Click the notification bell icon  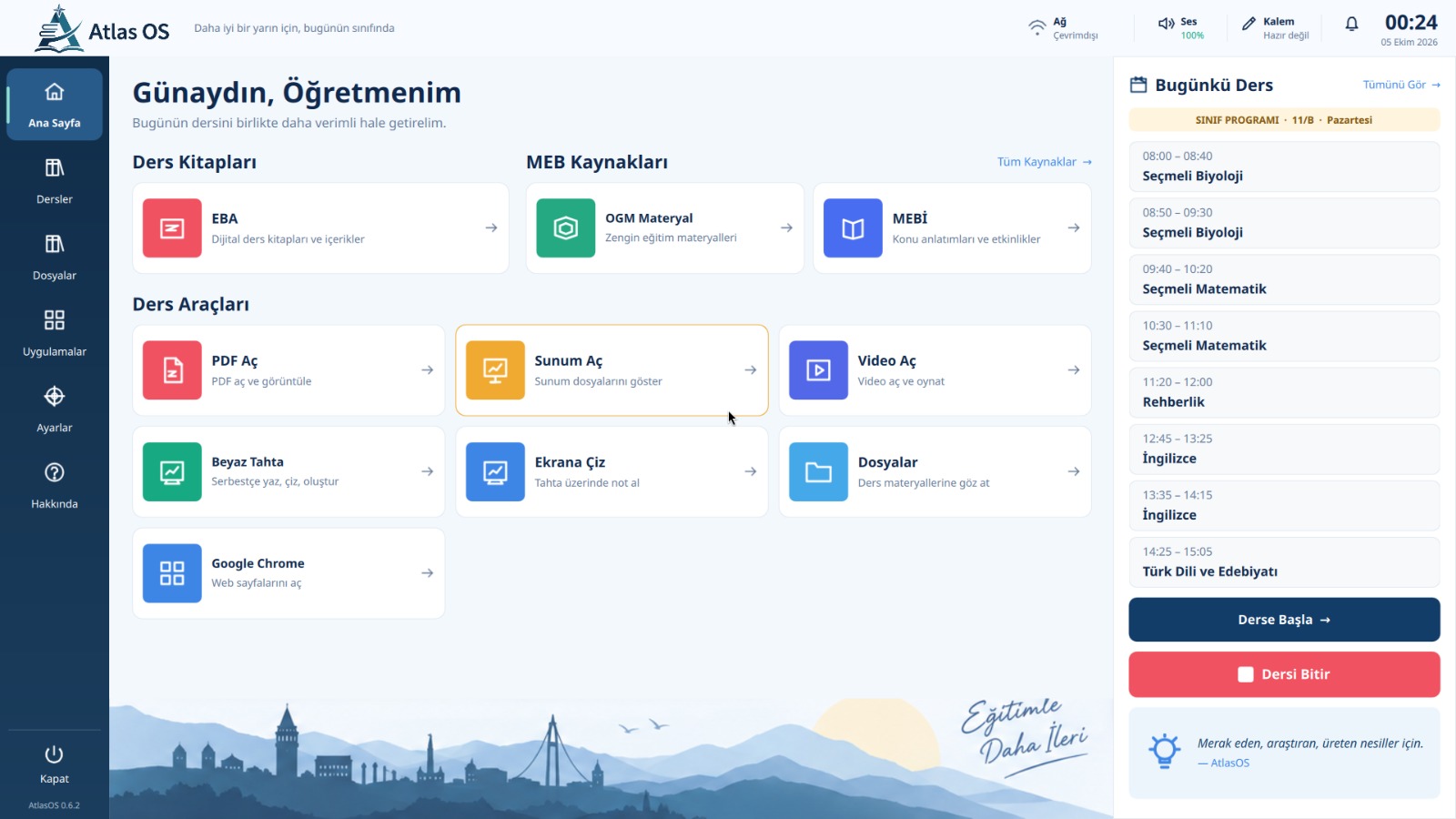tap(1351, 24)
